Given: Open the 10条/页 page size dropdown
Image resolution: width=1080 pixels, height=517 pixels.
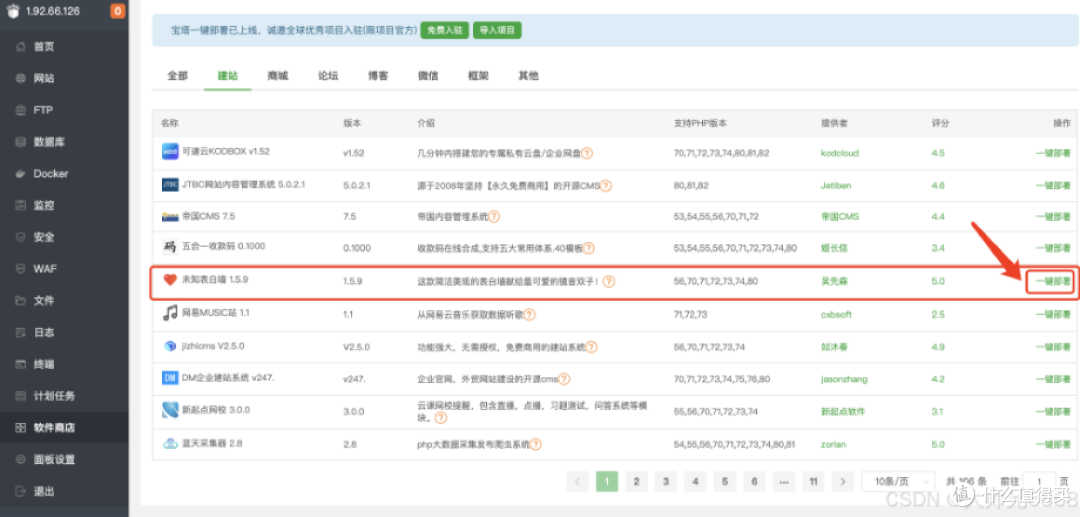Looking at the screenshot, I should pos(898,481).
